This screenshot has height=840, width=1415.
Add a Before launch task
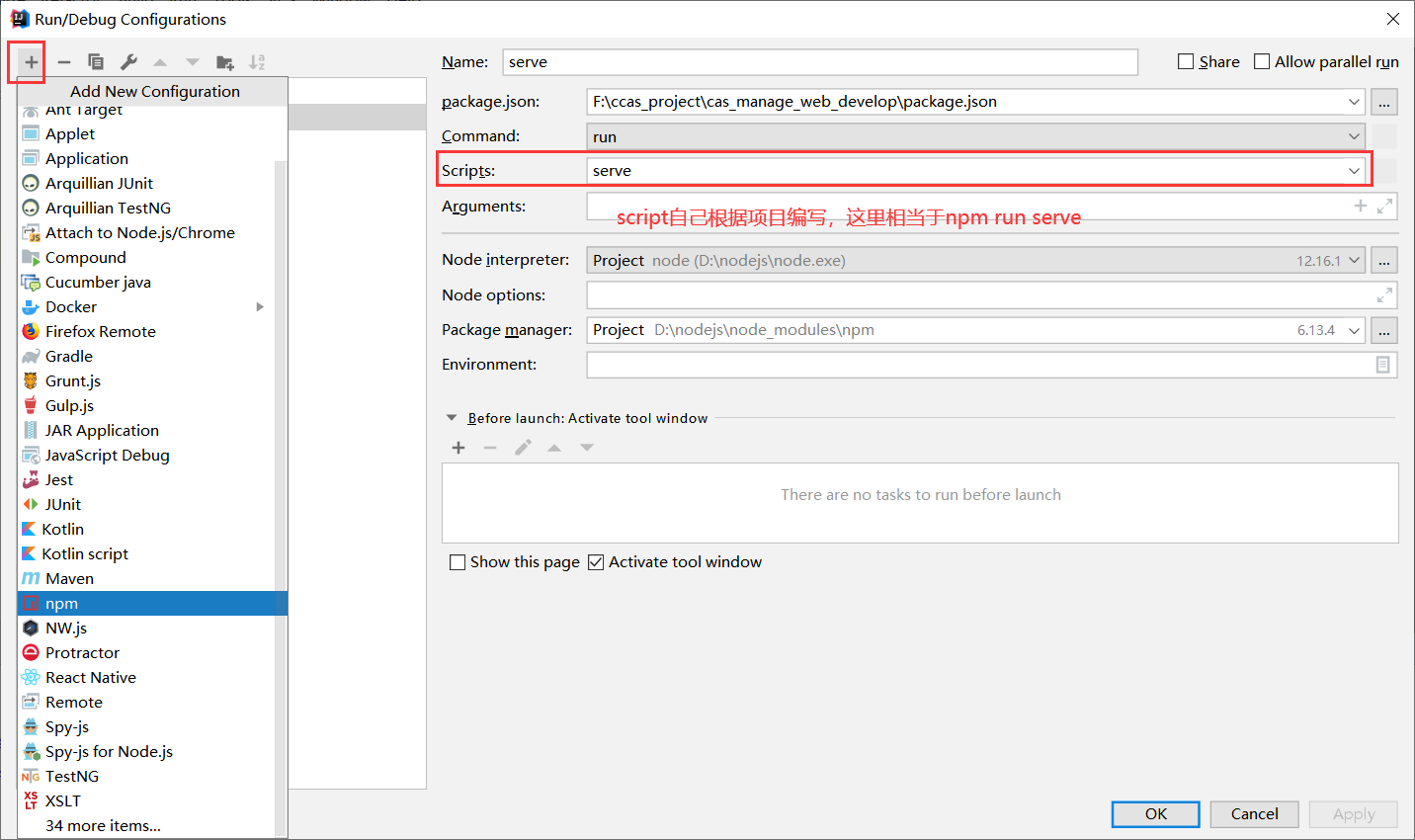tap(458, 448)
